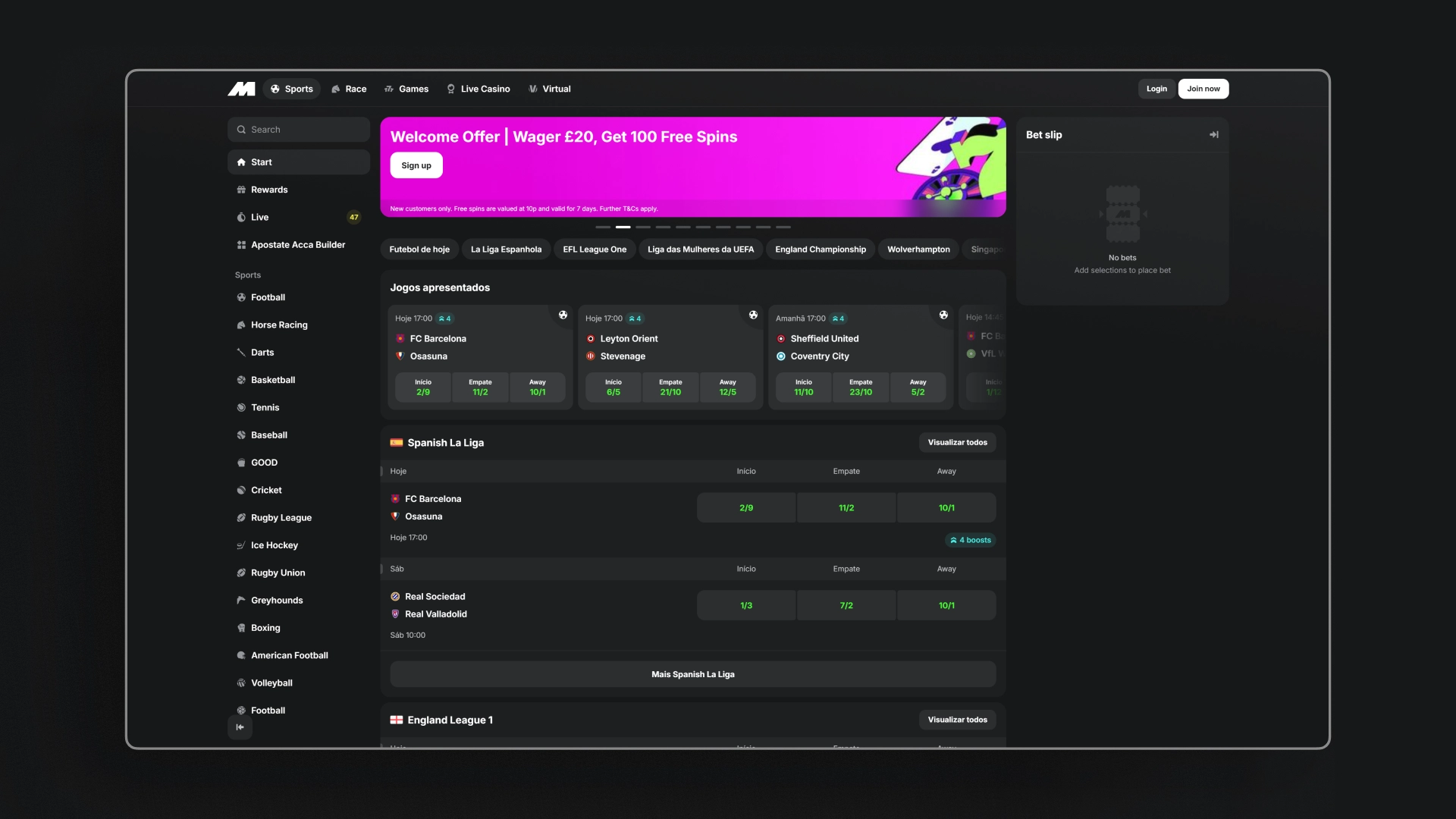Switch to the Games tab

coord(406,89)
